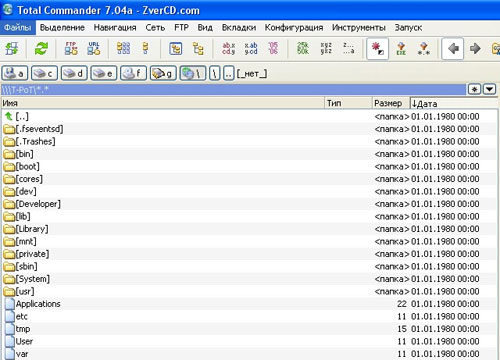Image resolution: width=500 pixels, height=360 pixels.
Task: Select drive c button
Action: click(44, 73)
